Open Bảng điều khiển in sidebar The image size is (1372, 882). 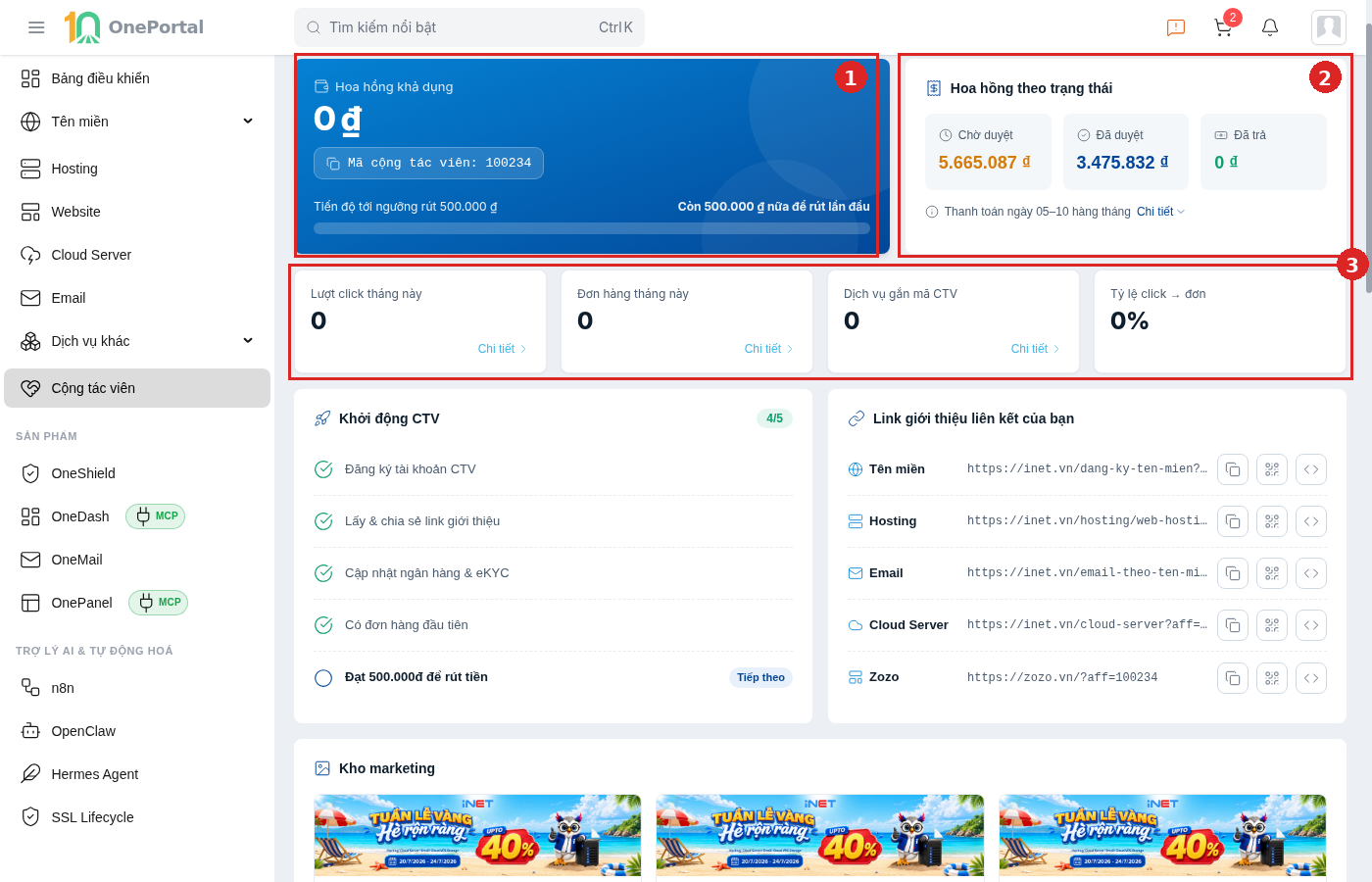[x=137, y=78]
